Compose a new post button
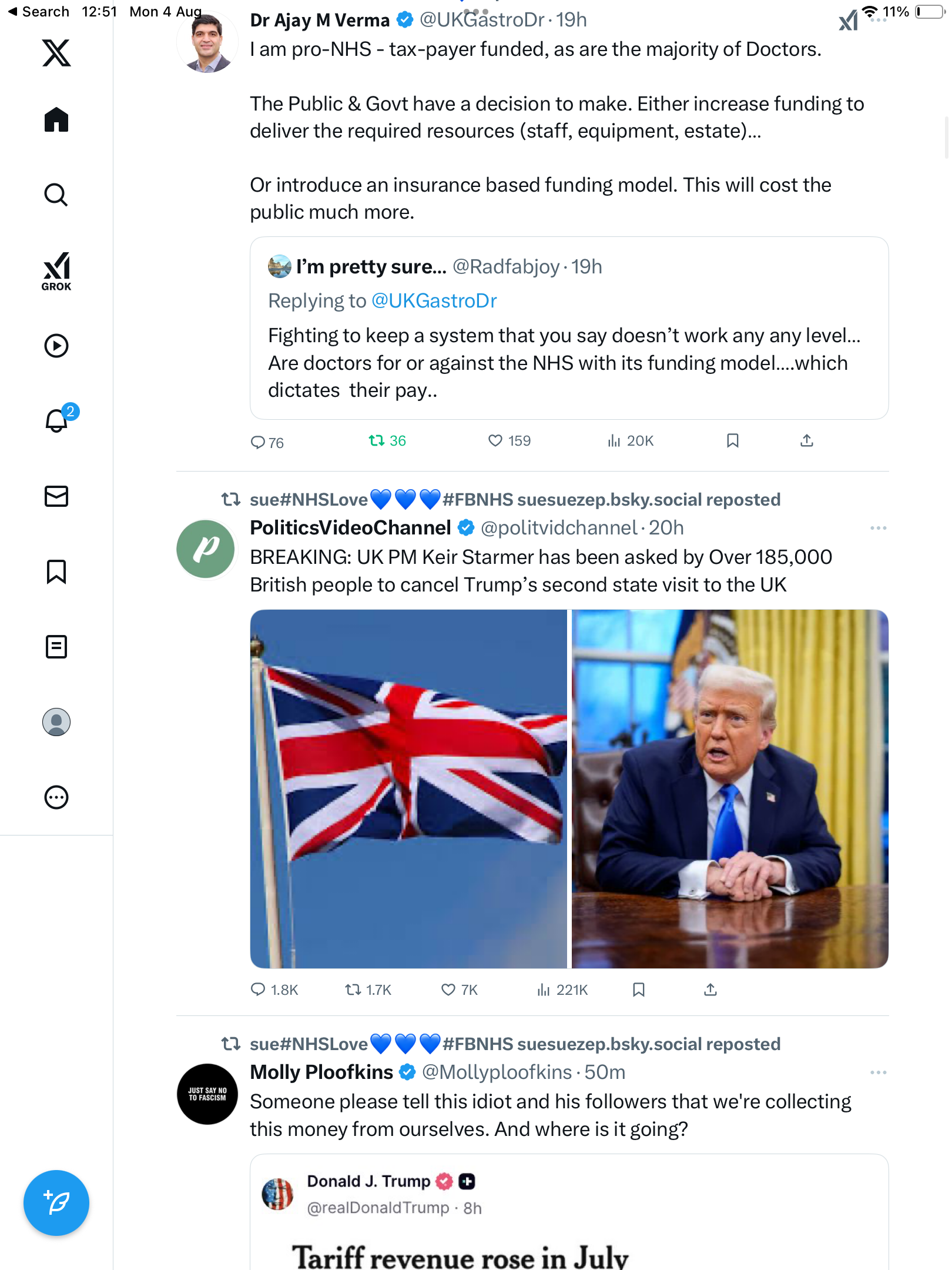 click(56, 1202)
